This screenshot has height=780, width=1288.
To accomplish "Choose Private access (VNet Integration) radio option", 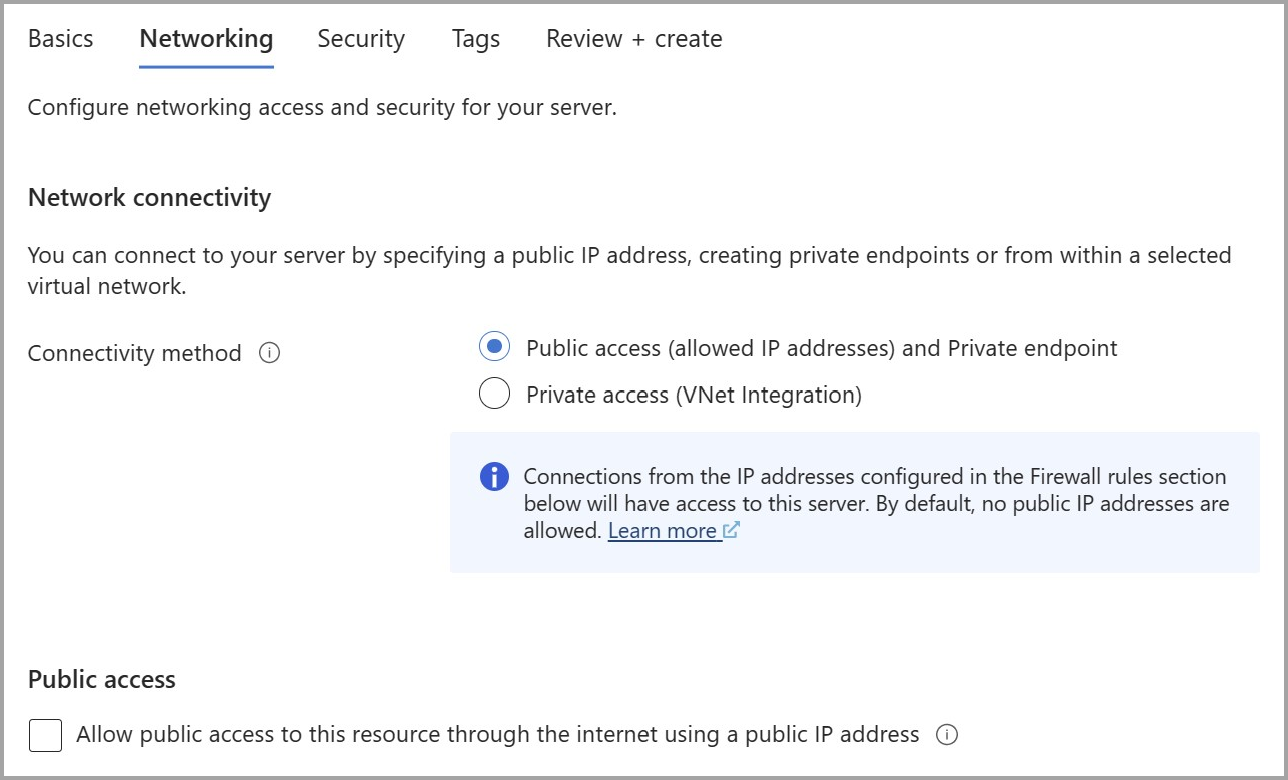I will point(494,395).
